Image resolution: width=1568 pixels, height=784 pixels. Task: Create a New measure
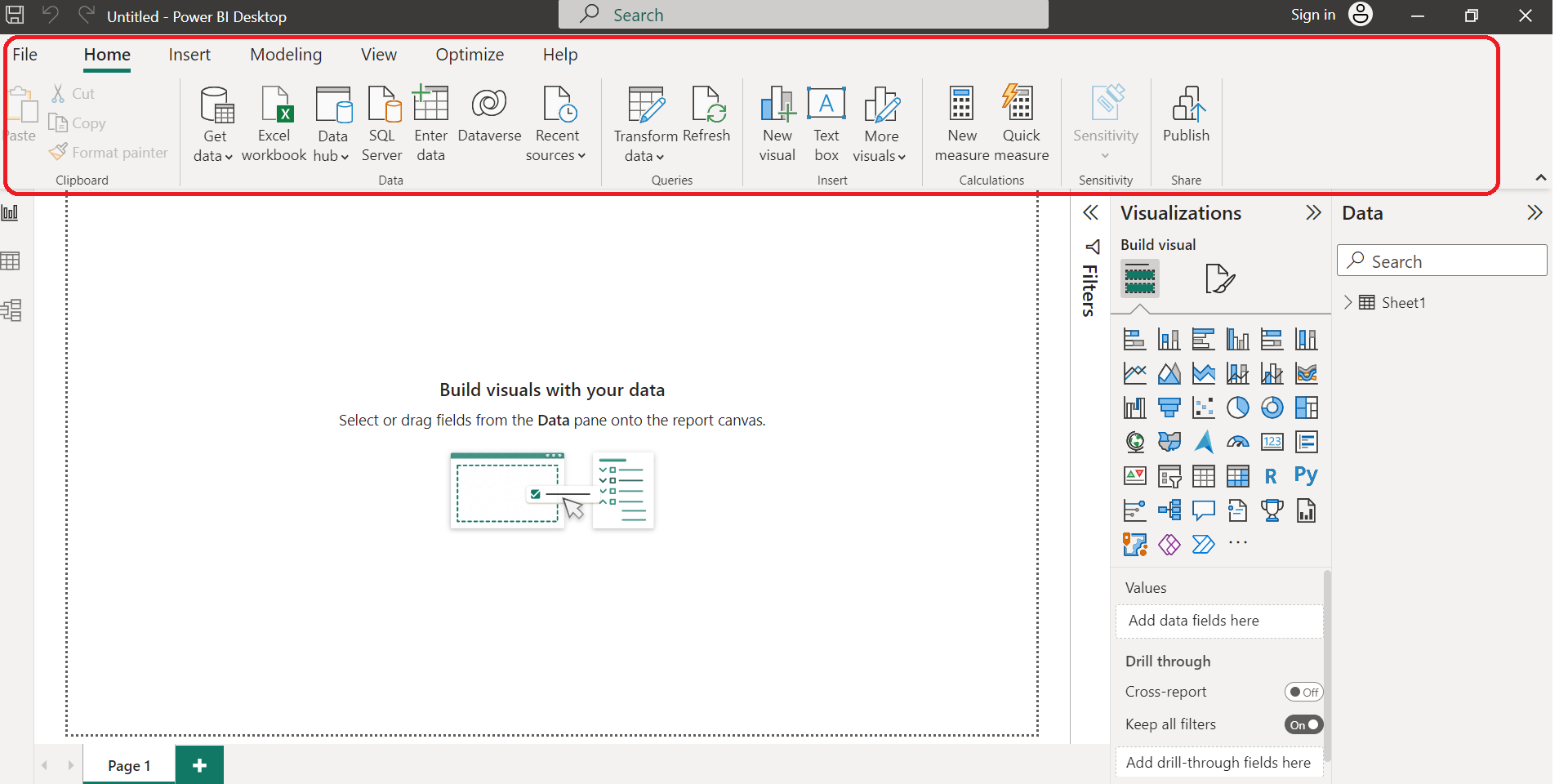coord(962,125)
